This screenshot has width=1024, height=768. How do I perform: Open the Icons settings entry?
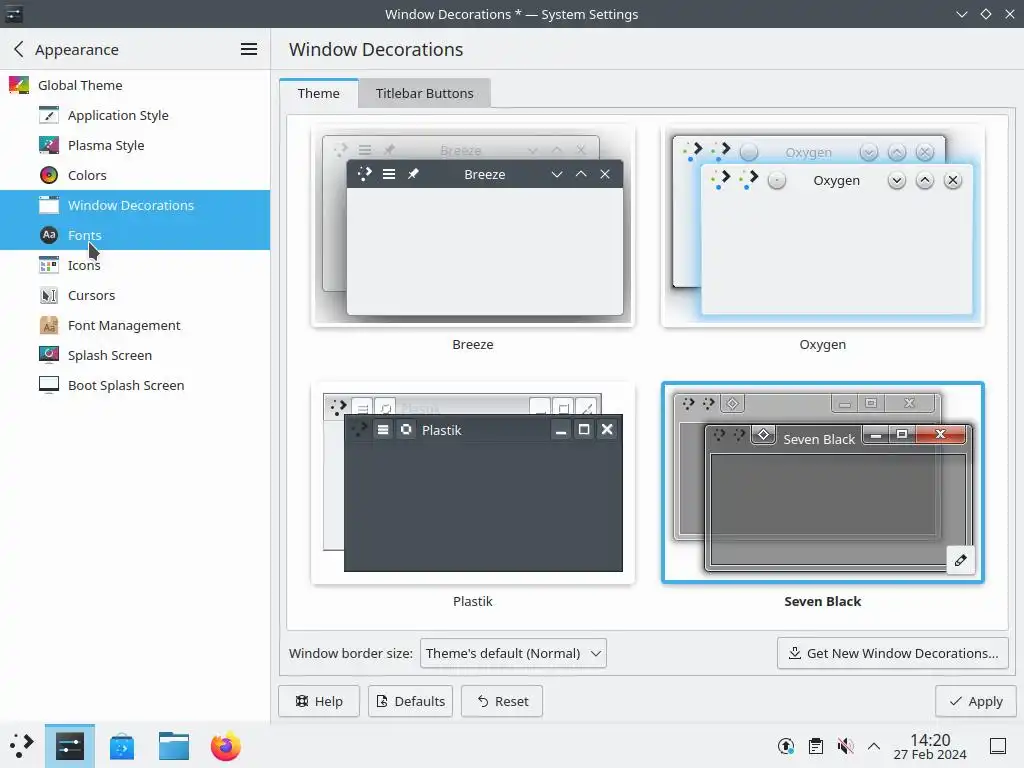pyautogui.click(x=135, y=265)
